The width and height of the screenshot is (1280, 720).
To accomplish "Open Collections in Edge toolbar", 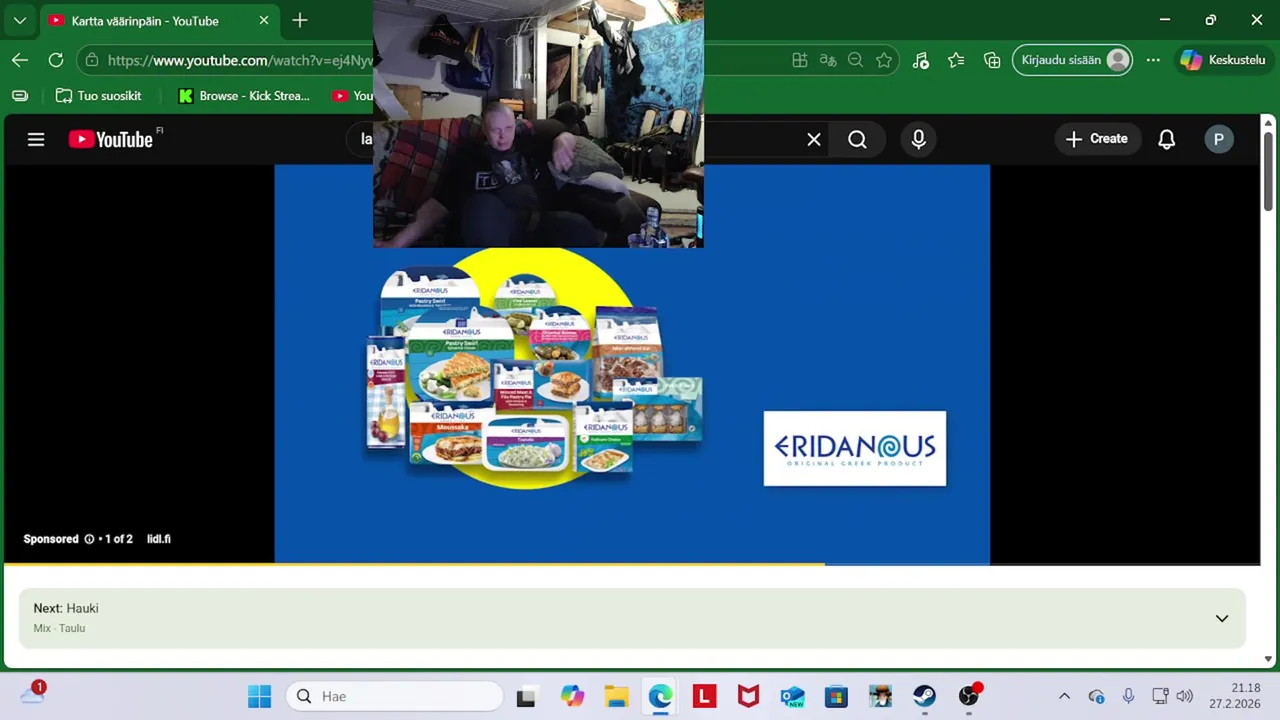I will tap(992, 60).
